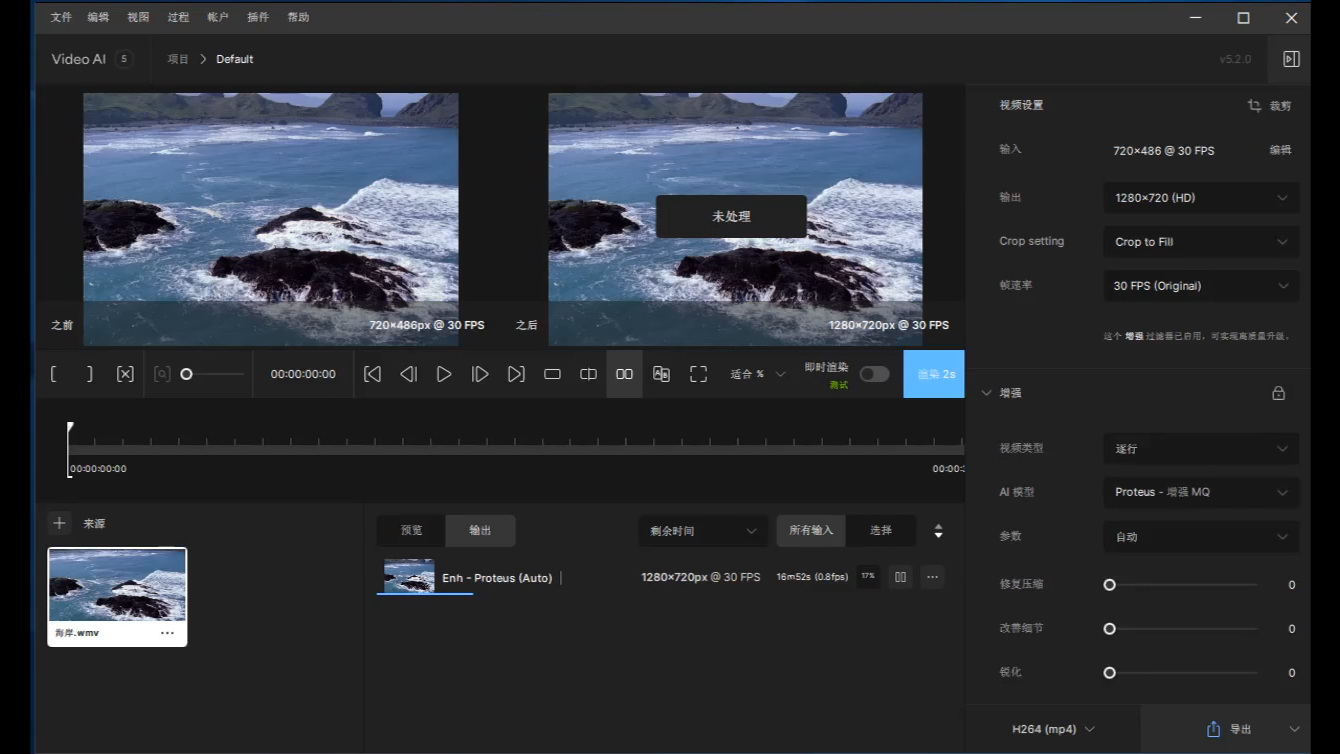1340x754 pixels.
Task: Enable the live render toggle switch
Action: click(x=873, y=374)
